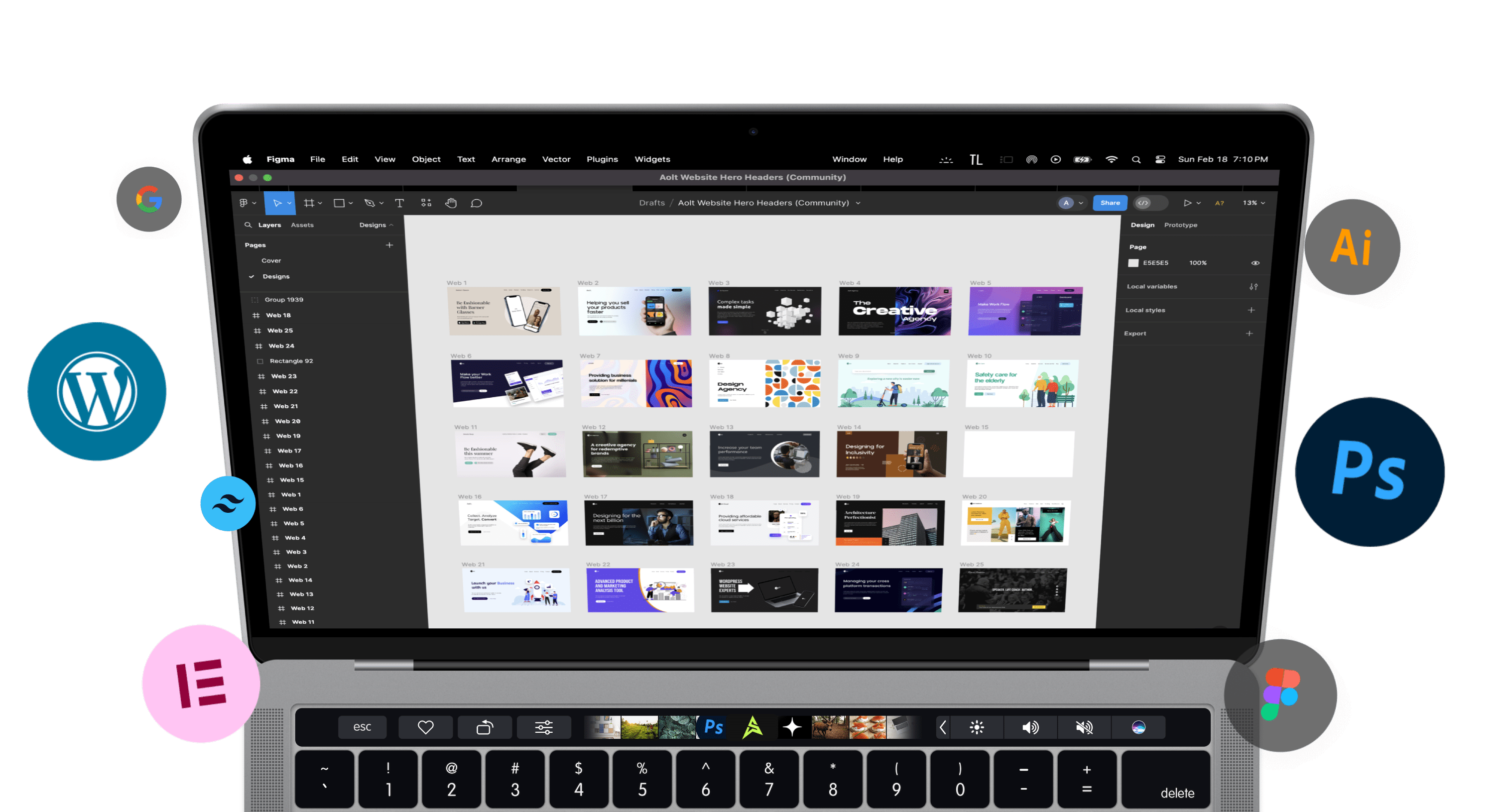Viewport: 1494px width, 812px height.
Task: Open the File menu
Action: tap(317, 159)
